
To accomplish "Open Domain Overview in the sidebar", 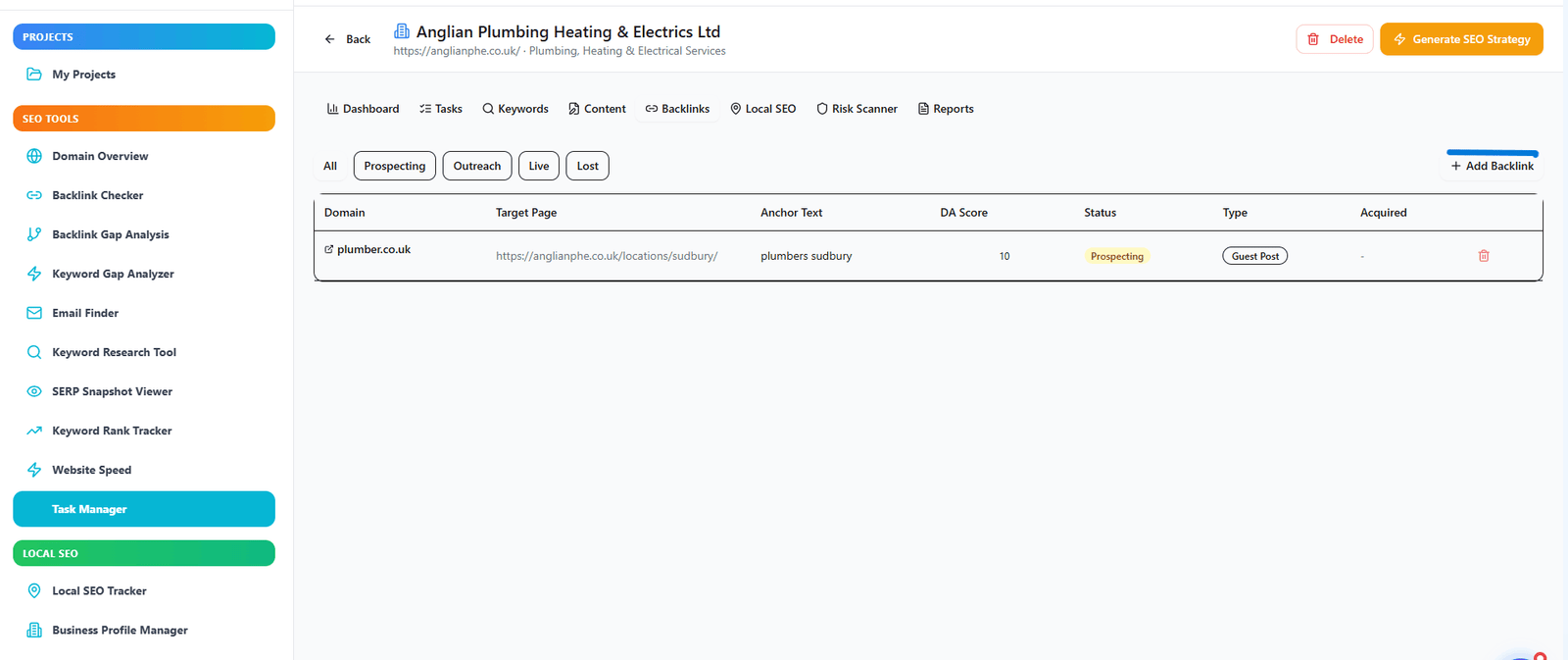I will tap(144, 156).
